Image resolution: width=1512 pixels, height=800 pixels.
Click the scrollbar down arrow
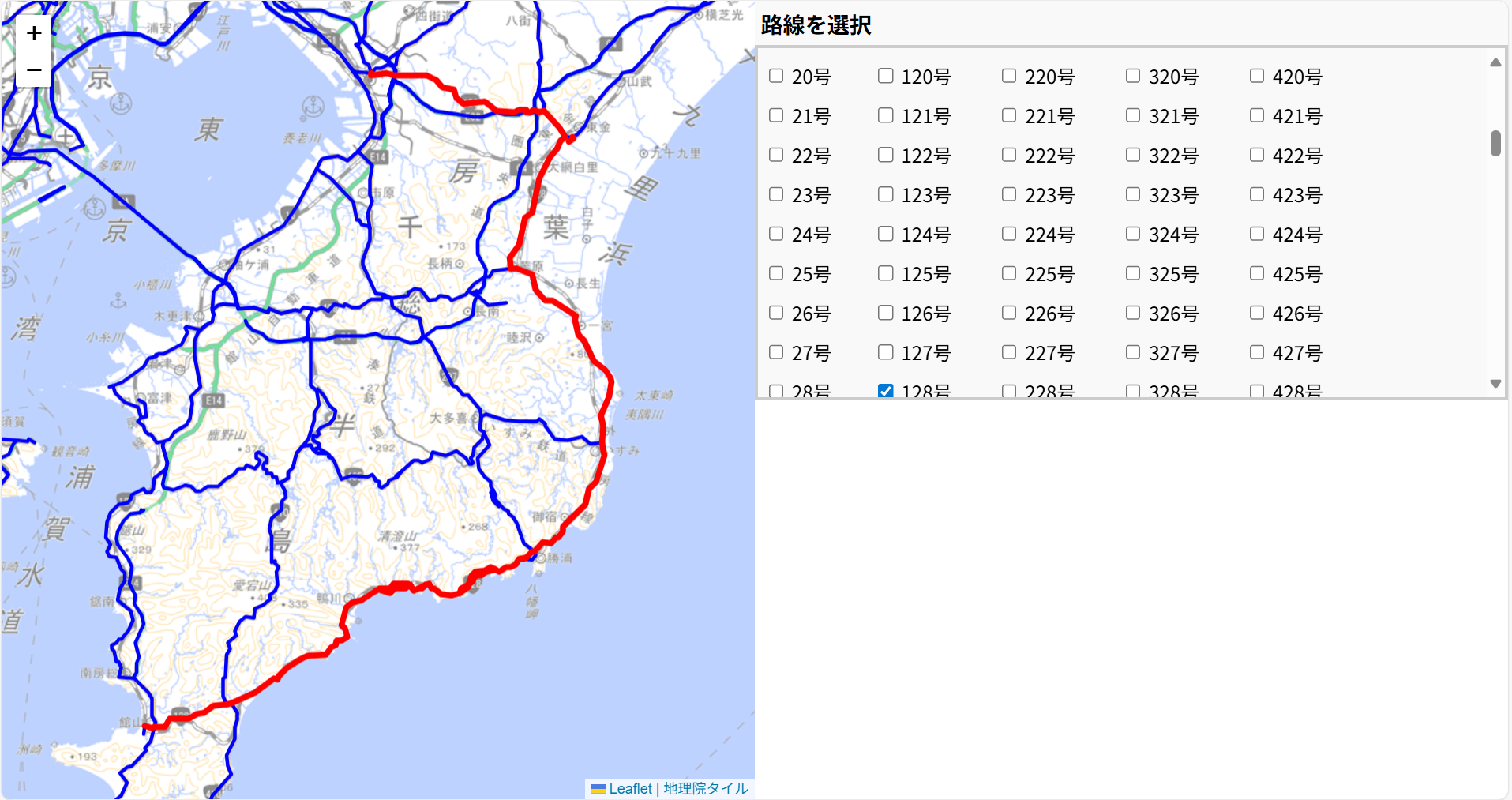pos(1494,384)
